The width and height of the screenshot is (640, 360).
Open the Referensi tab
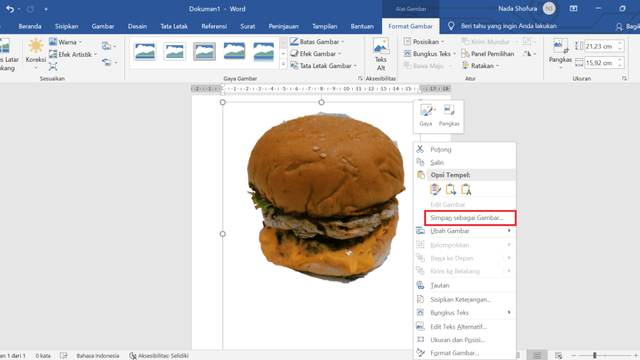(x=214, y=26)
